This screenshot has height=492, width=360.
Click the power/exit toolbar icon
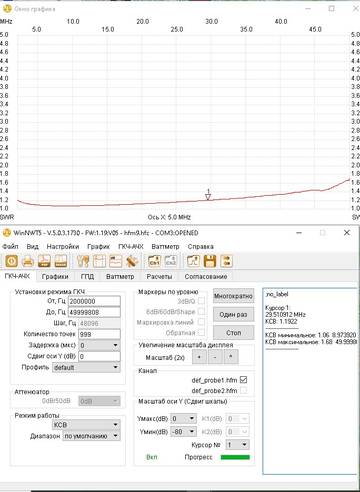tap(11, 261)
